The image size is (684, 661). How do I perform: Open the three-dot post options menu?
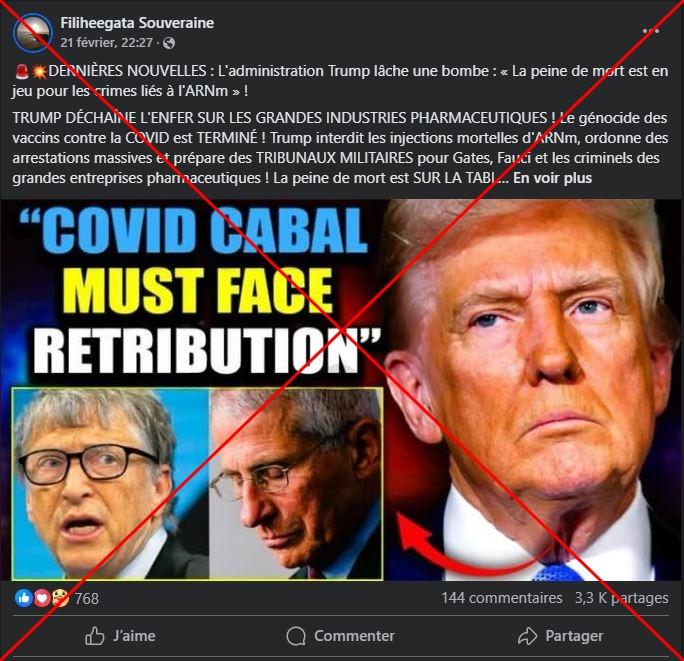[651, 31]
